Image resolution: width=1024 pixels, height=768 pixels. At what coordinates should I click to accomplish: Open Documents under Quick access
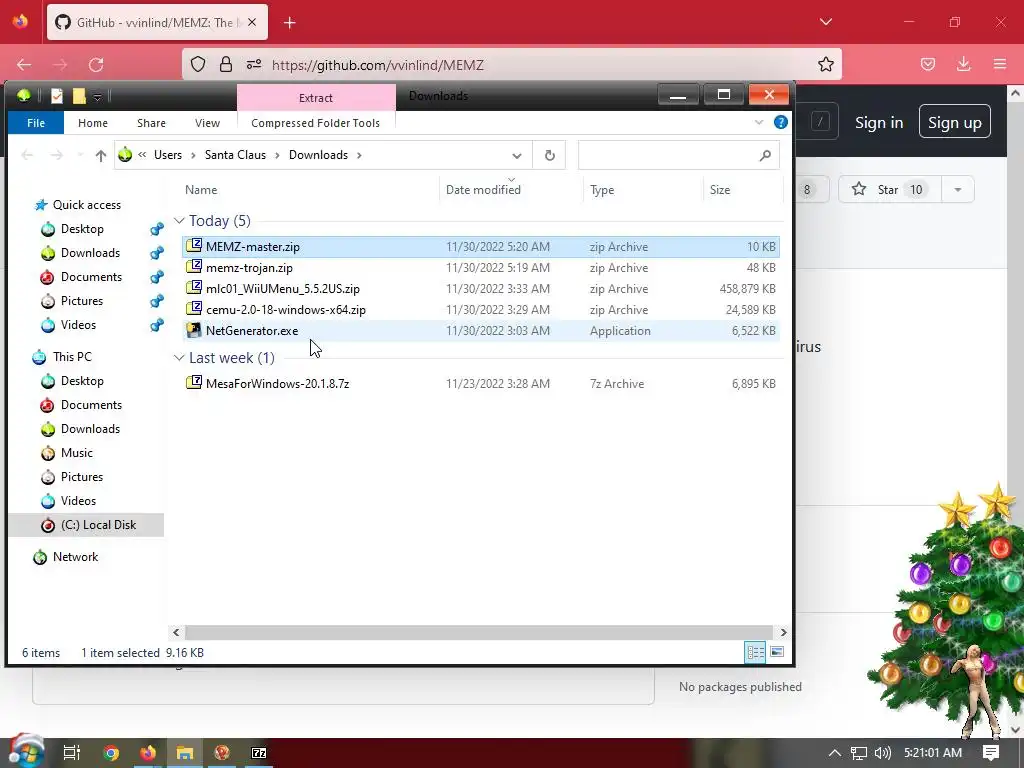[x=91, y=277]
